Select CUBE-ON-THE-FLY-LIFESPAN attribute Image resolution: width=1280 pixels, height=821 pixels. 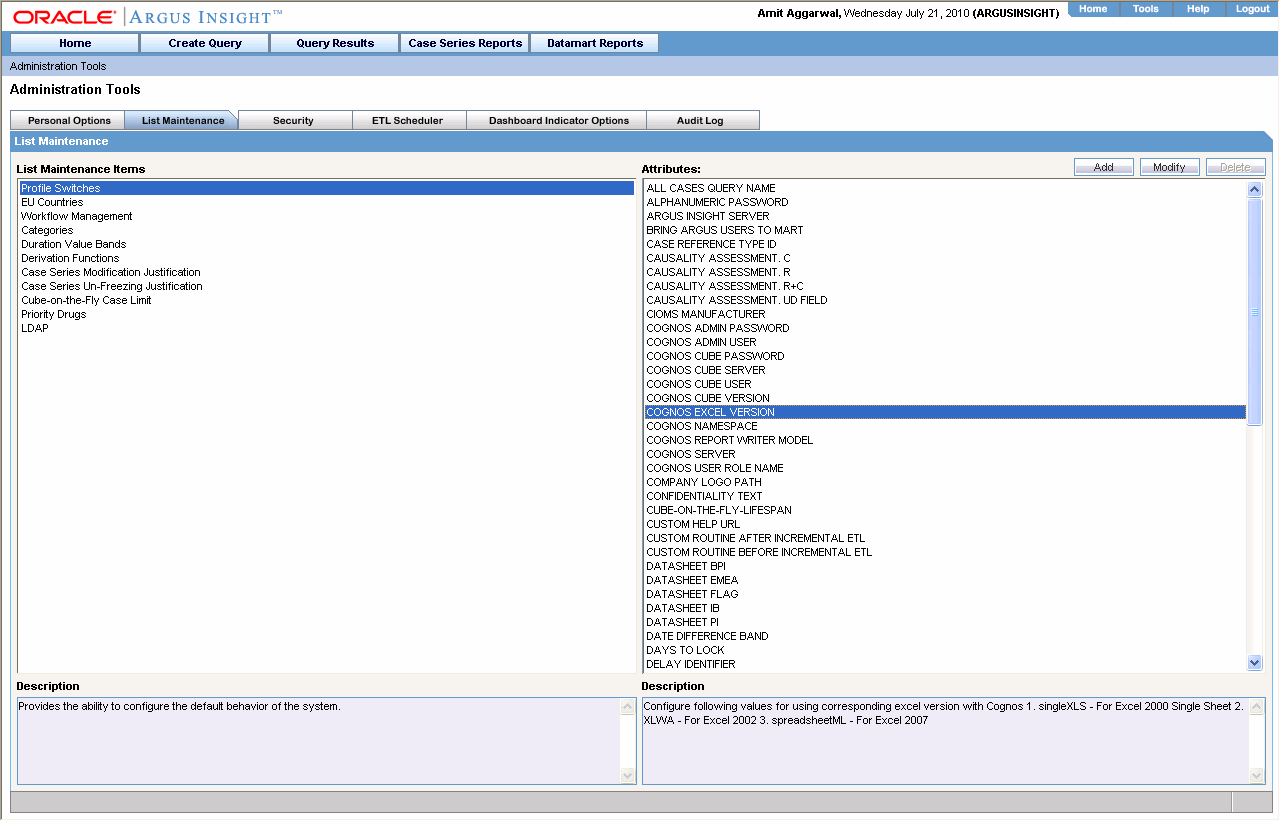pos(945,510)
